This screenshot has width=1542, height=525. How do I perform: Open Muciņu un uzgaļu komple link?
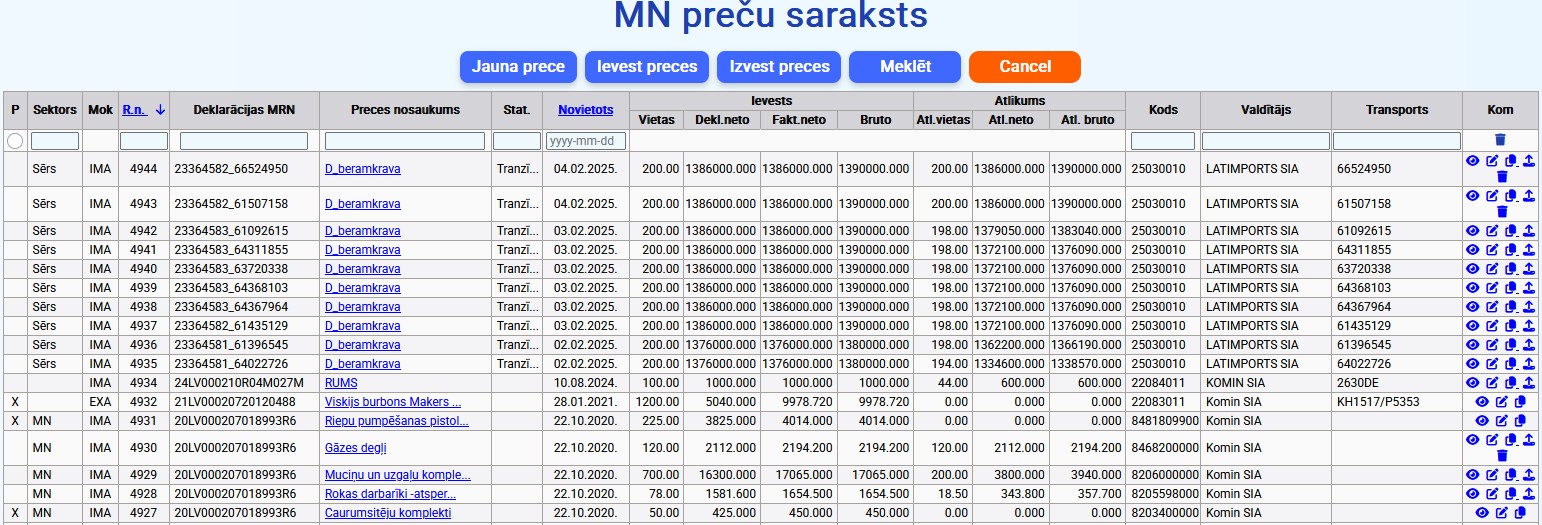point(397,475)
